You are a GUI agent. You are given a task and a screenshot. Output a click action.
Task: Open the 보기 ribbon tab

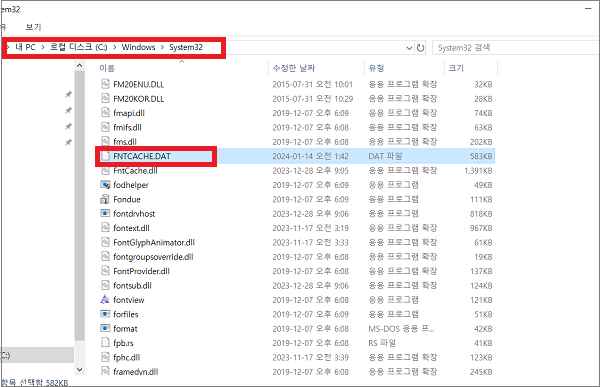tap(33, 27)
